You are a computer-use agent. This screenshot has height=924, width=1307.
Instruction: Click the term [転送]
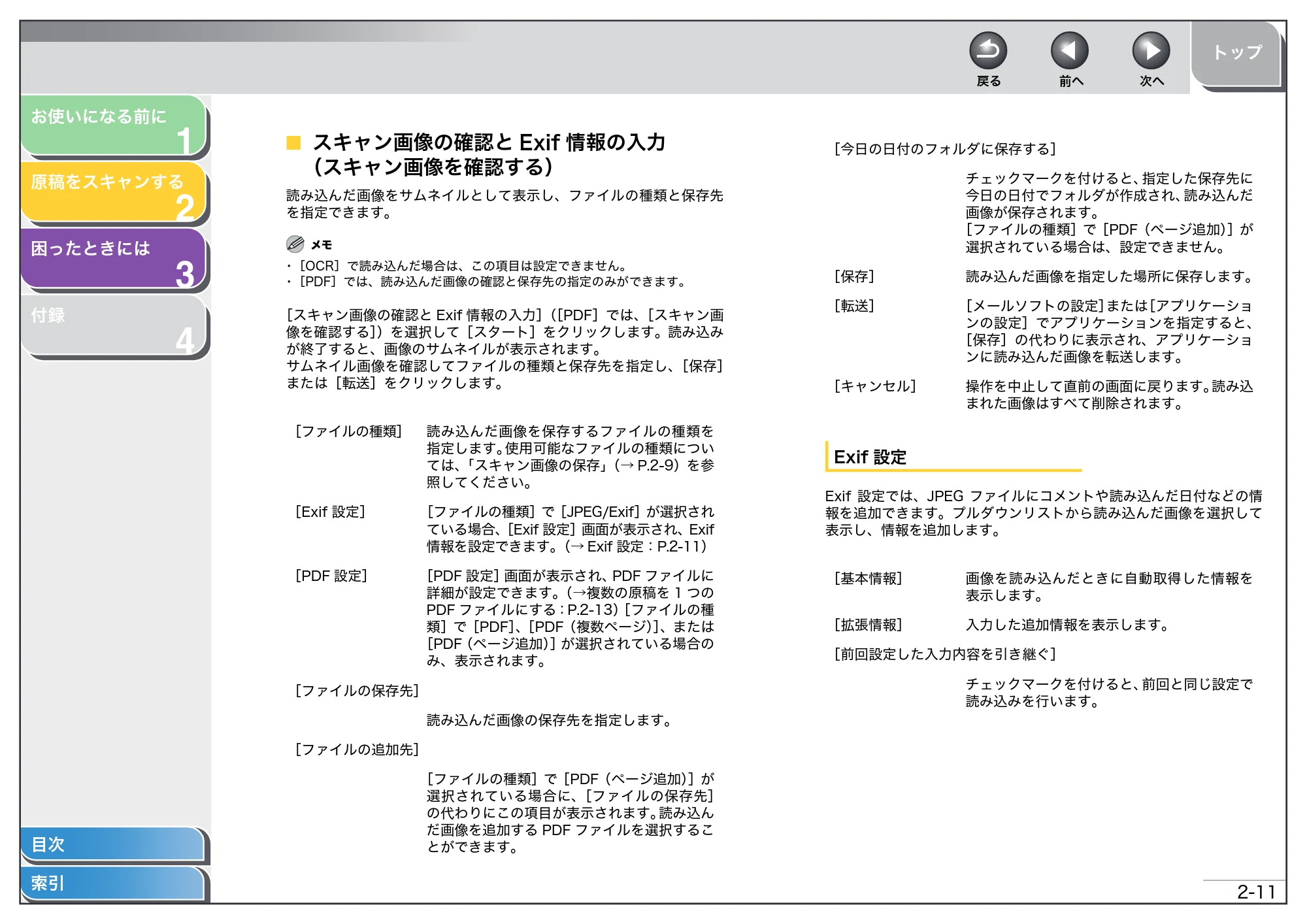coord(854,306)
